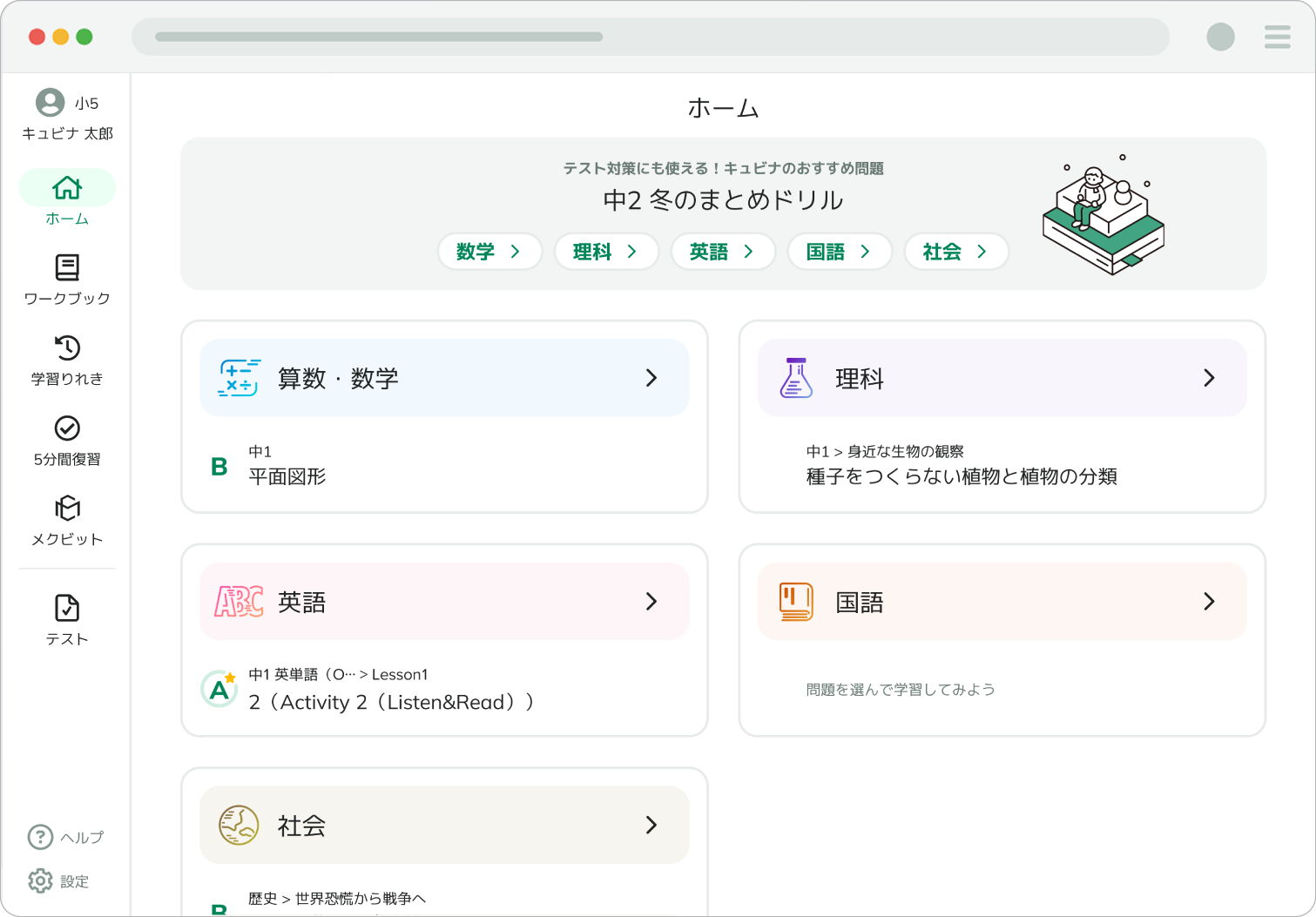Expand the 英語 subject card chevron
Viewport: 1316px width, 917px height.
651,602
